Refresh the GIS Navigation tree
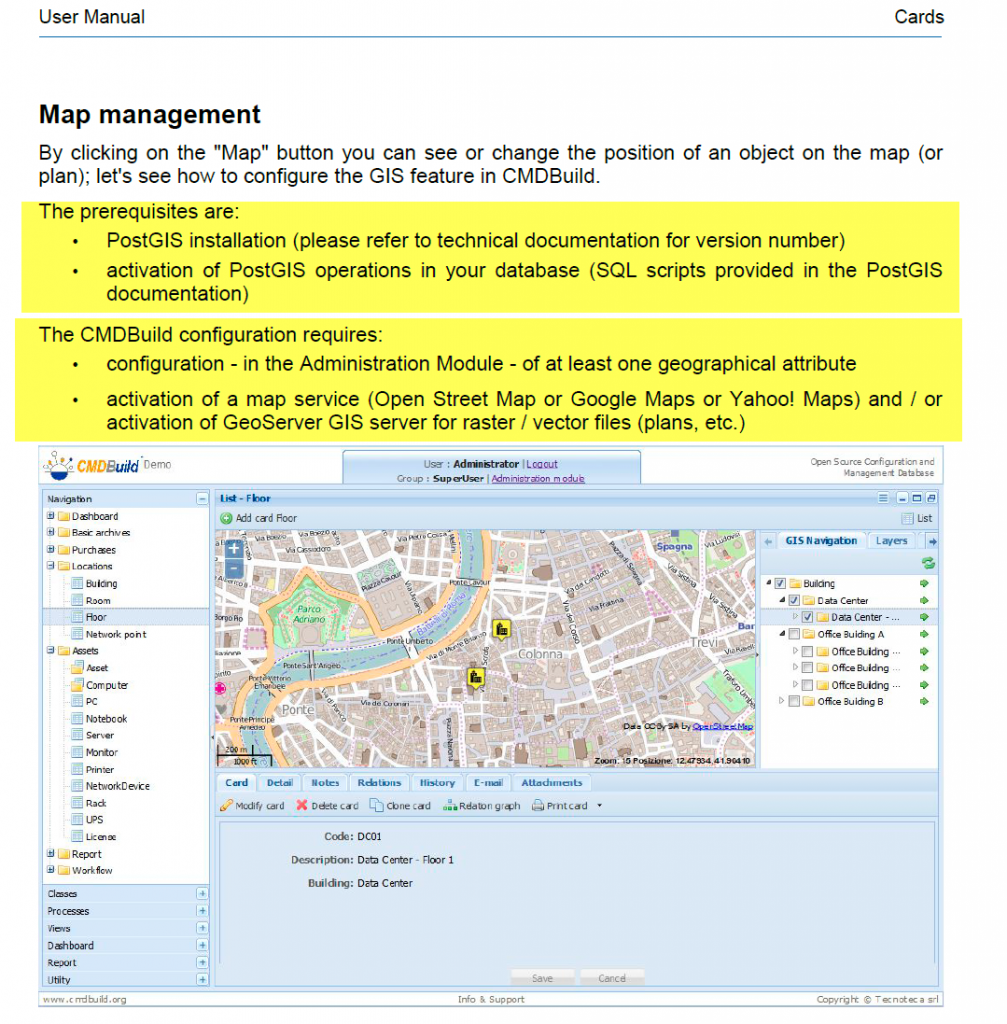 click(x=928, y=562)
